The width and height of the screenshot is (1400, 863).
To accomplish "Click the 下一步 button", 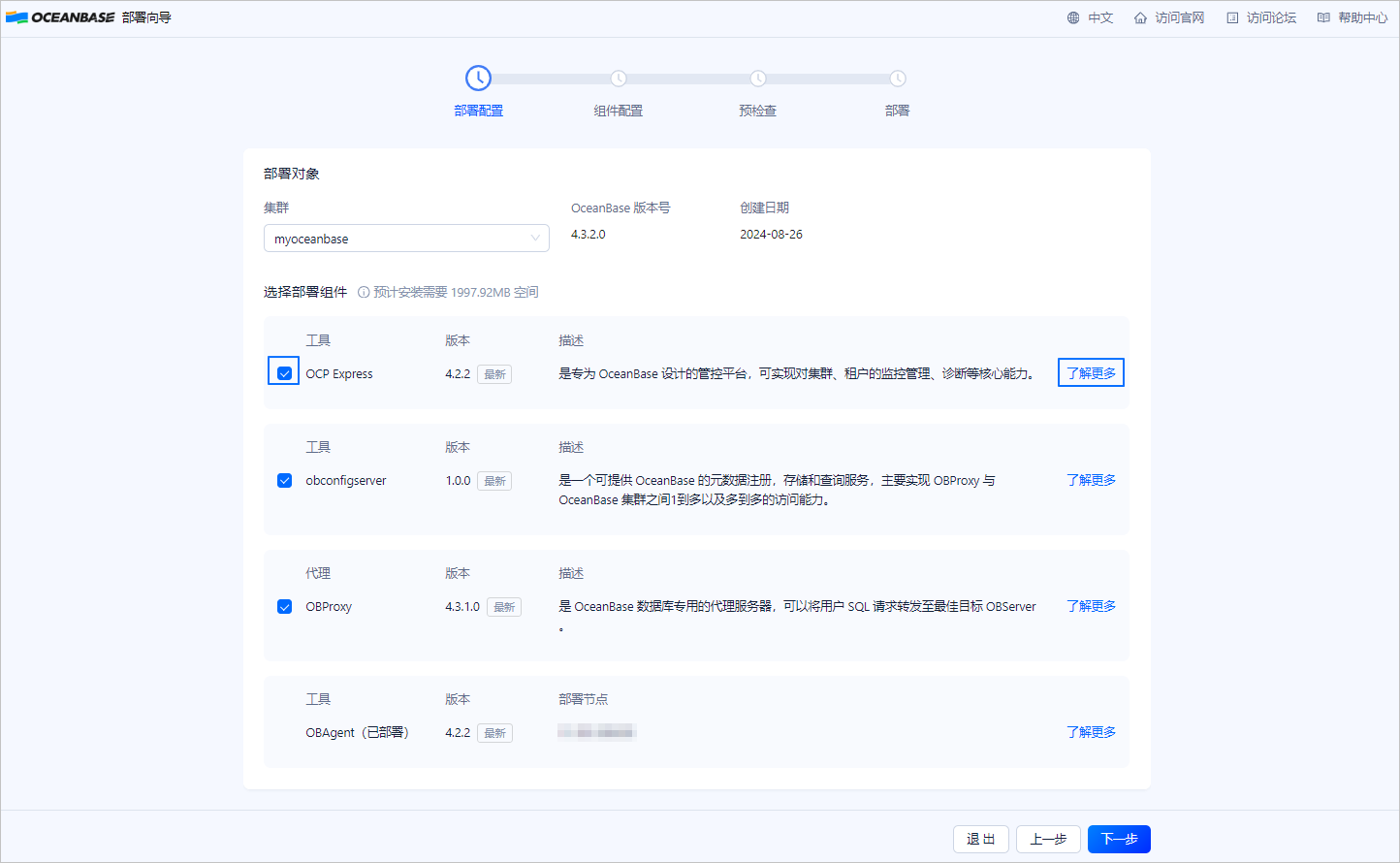I will 1119,839.
